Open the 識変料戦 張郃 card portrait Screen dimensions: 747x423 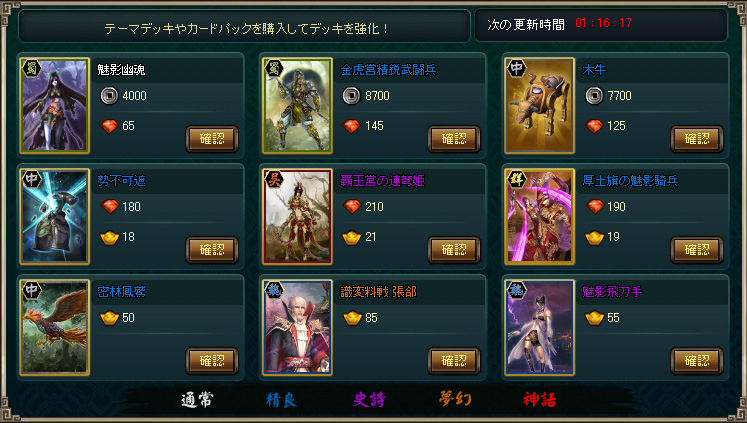[297, 328]
